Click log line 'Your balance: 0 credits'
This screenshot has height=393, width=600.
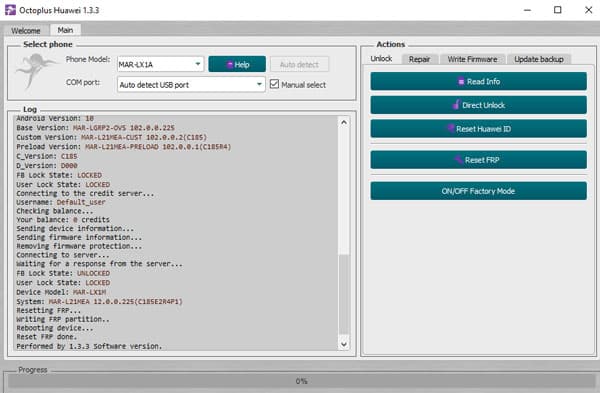pyautogui.click(x=63, y=220)
